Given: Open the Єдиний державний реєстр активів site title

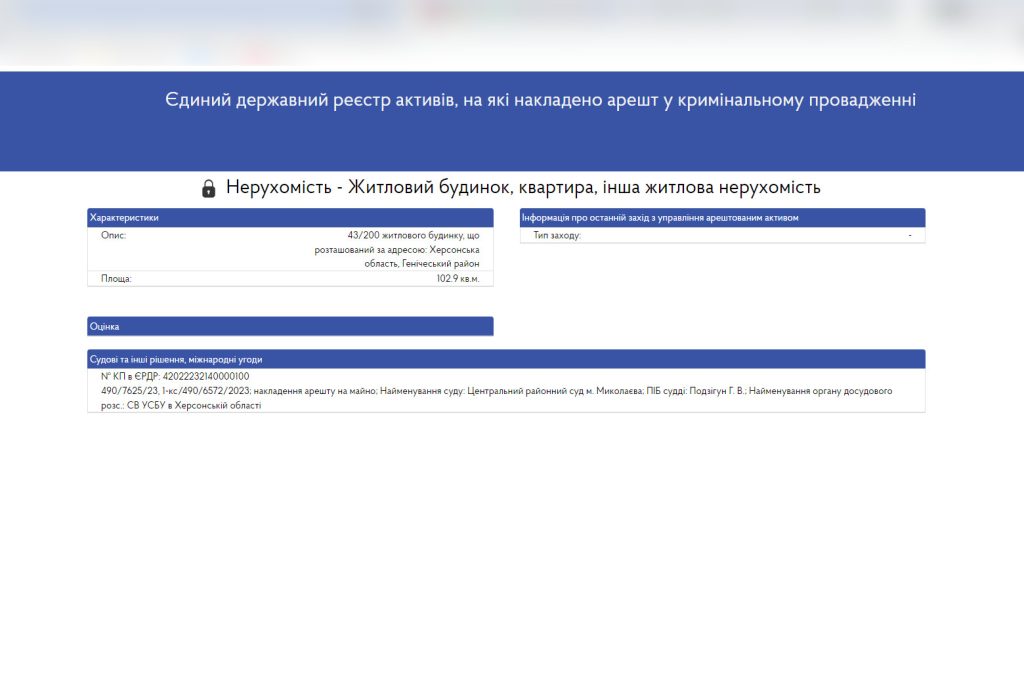Looking at the screenshot, I should click(x=540, y=100).
